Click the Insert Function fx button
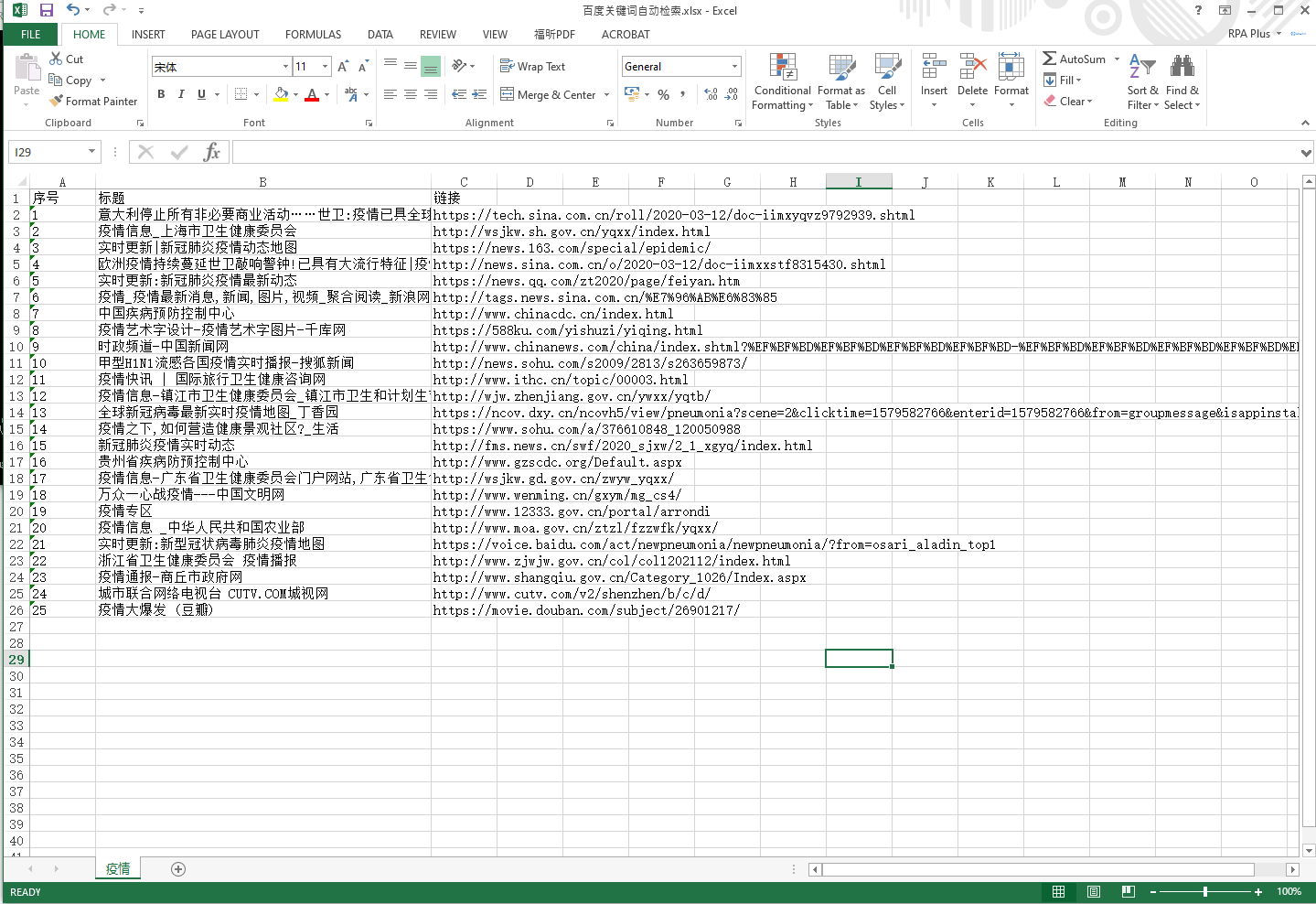This screenshot has width=1316, height=904. pos(211,152)
